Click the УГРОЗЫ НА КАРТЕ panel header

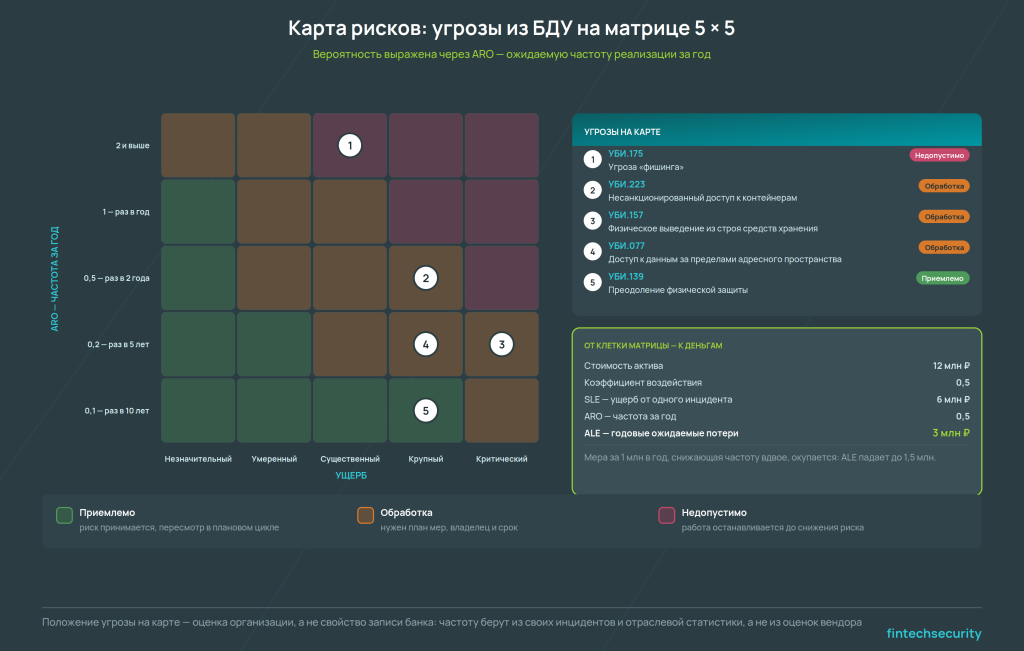[x=776, y=130]
